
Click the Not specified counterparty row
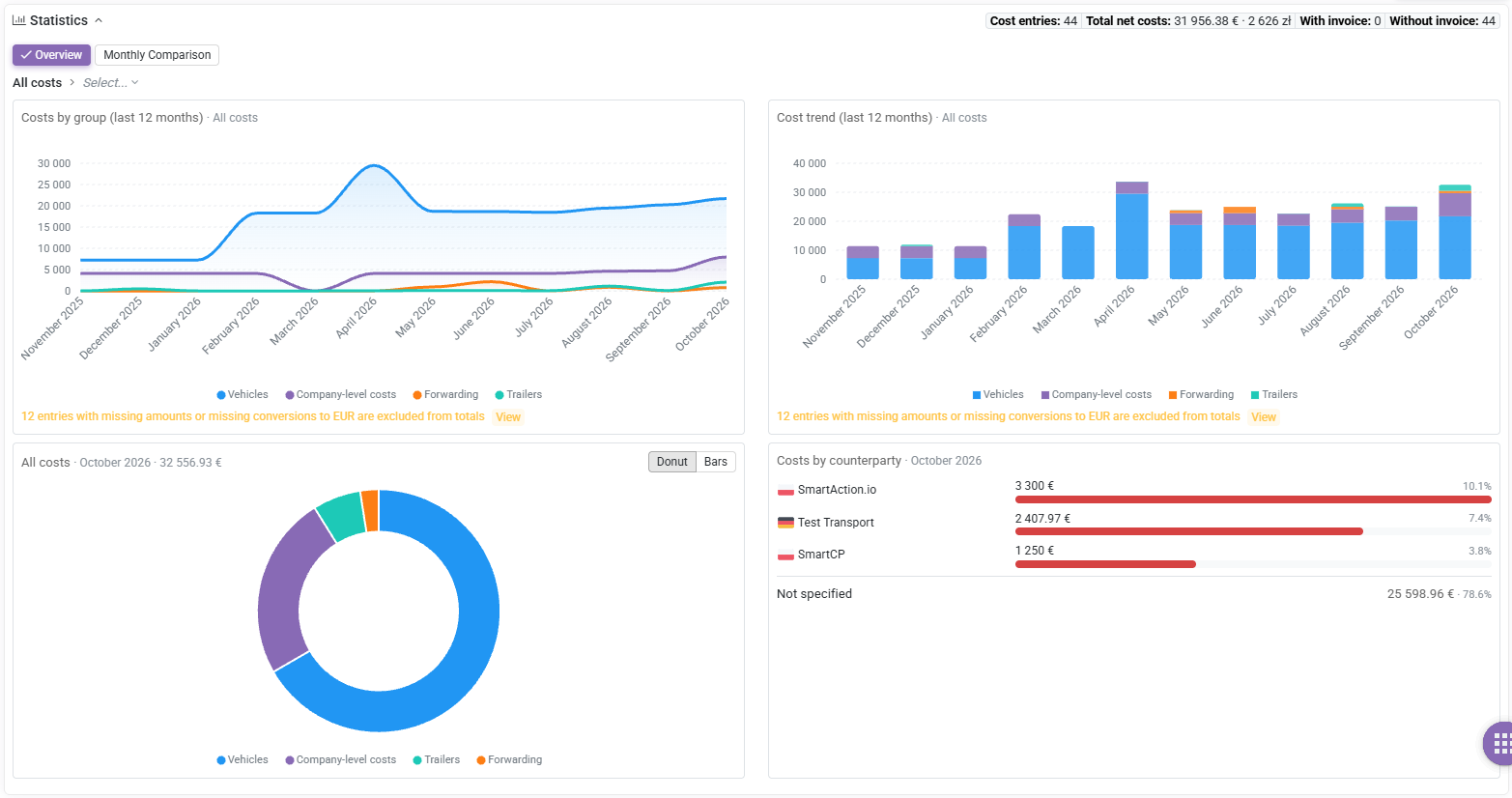(x=1134, y=594)
